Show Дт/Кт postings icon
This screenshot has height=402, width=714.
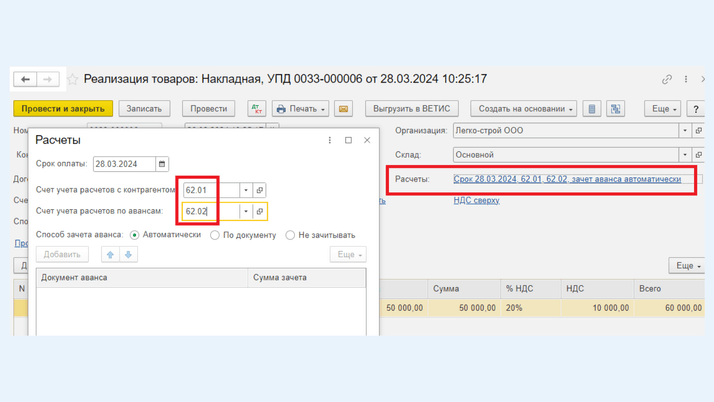point(257,109)
